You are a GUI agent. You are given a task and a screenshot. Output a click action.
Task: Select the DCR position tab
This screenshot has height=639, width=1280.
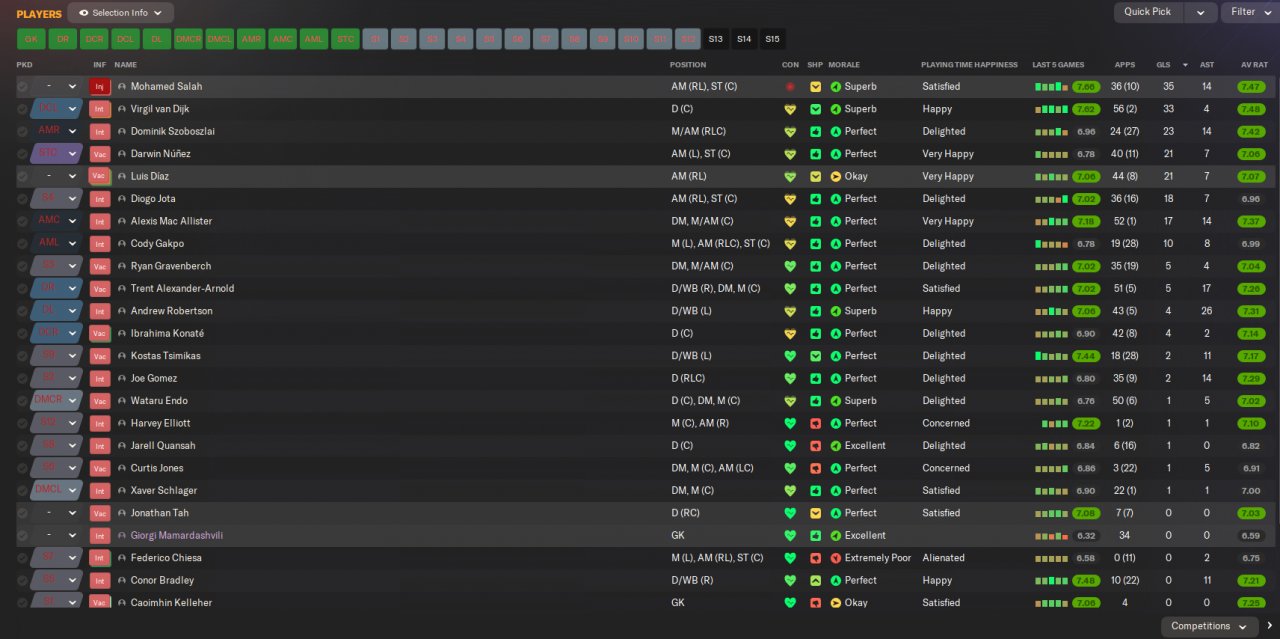pyautogui.click(x=94, y=39)
